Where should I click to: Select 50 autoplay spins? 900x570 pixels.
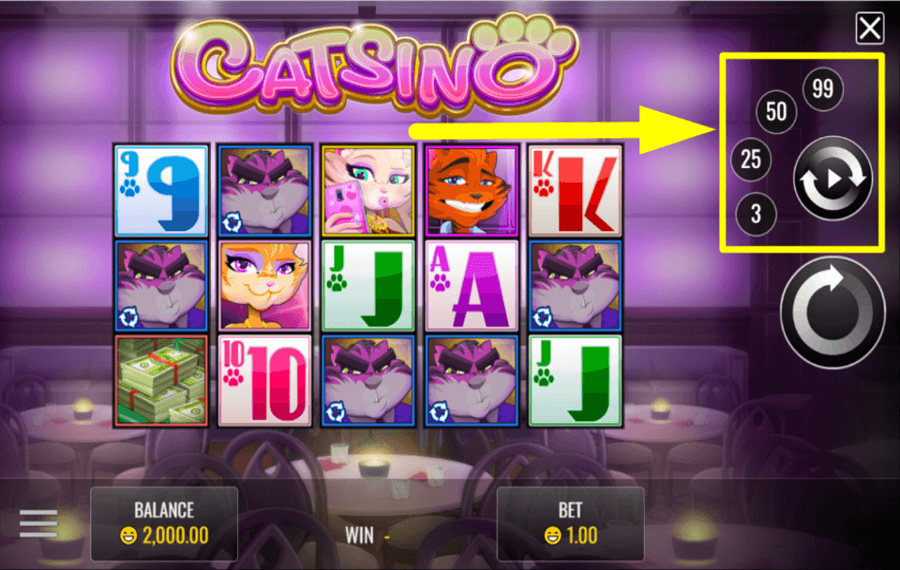point(776,112)
